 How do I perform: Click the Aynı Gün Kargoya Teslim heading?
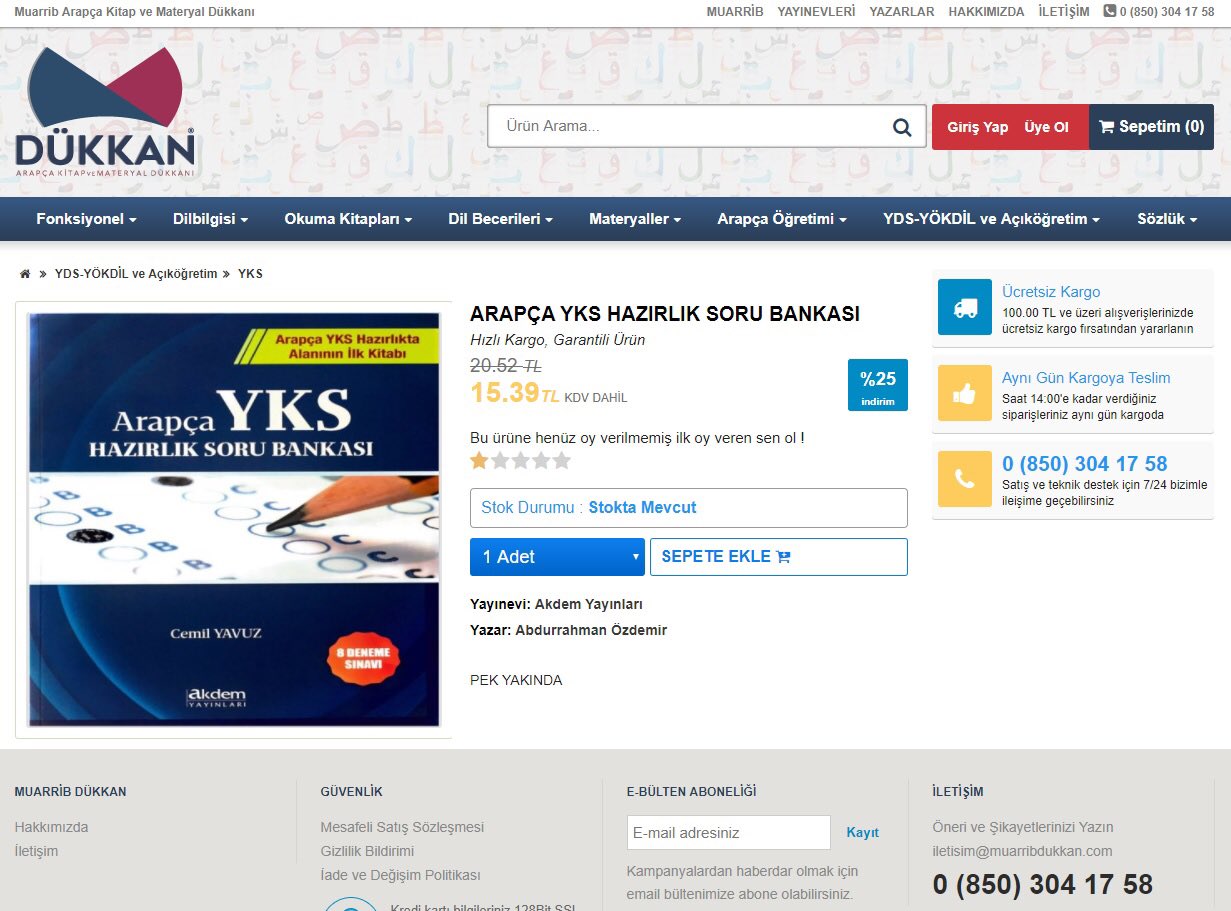tap(1086, 378)
